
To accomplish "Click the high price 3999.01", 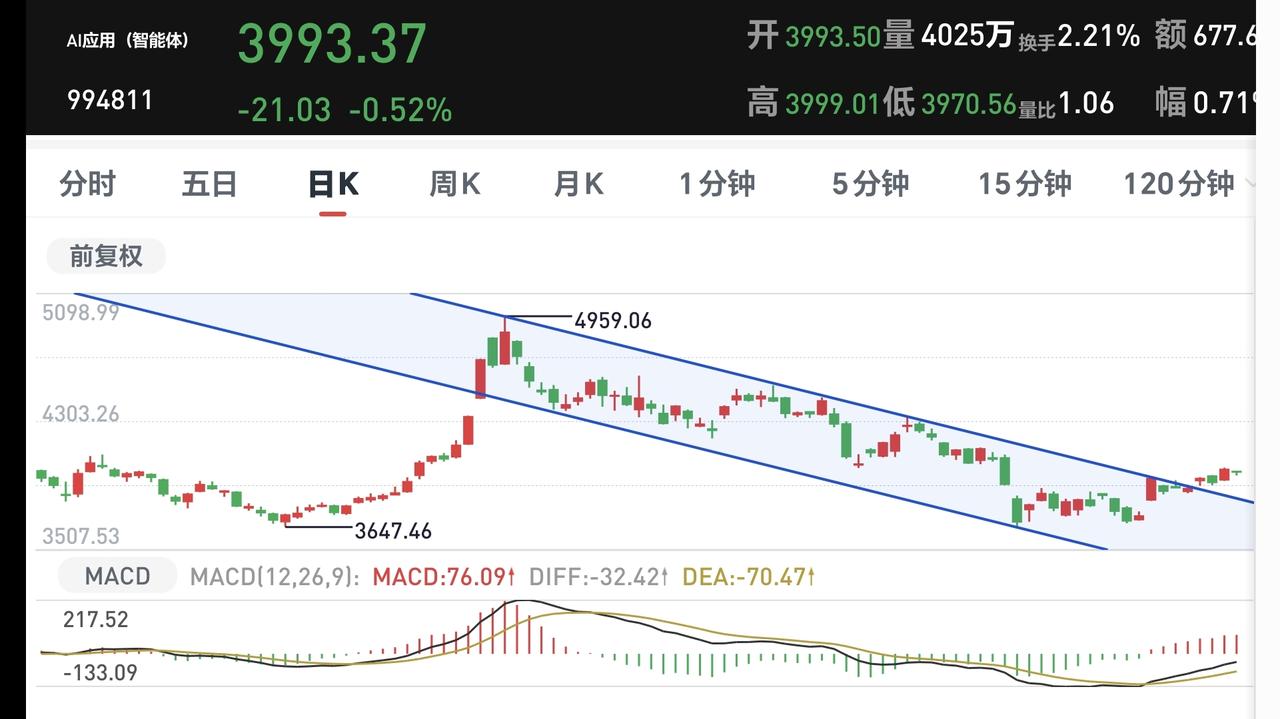I will (x=832, y=103).
